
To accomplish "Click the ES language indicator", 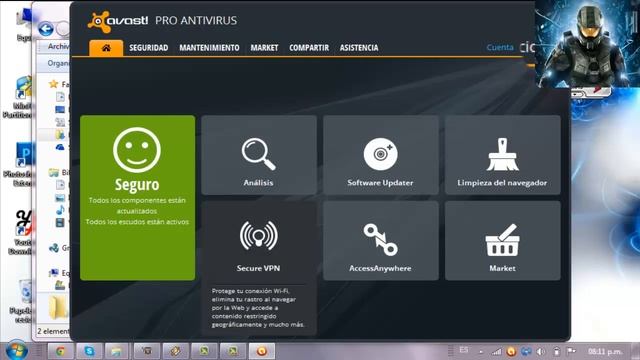I will (x=464, y=350).
